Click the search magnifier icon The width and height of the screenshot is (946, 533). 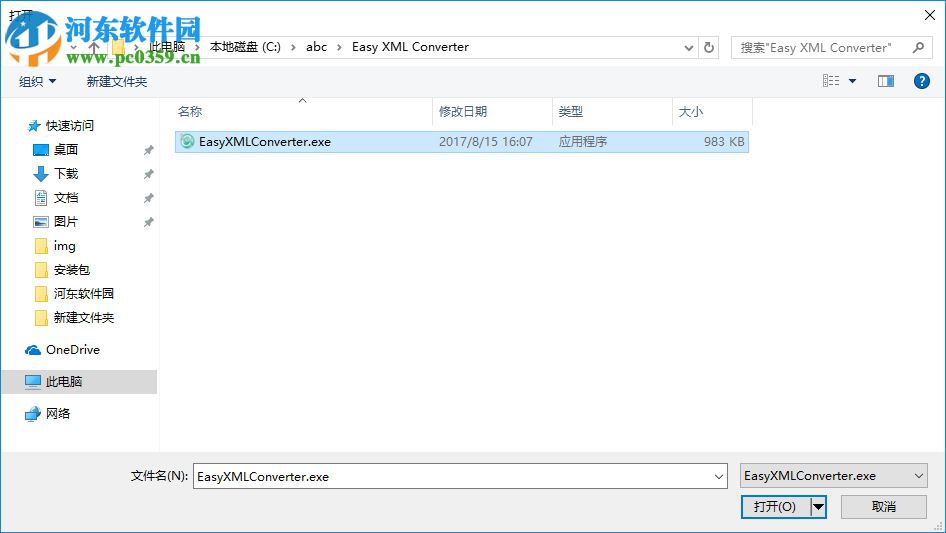point(918,47)
